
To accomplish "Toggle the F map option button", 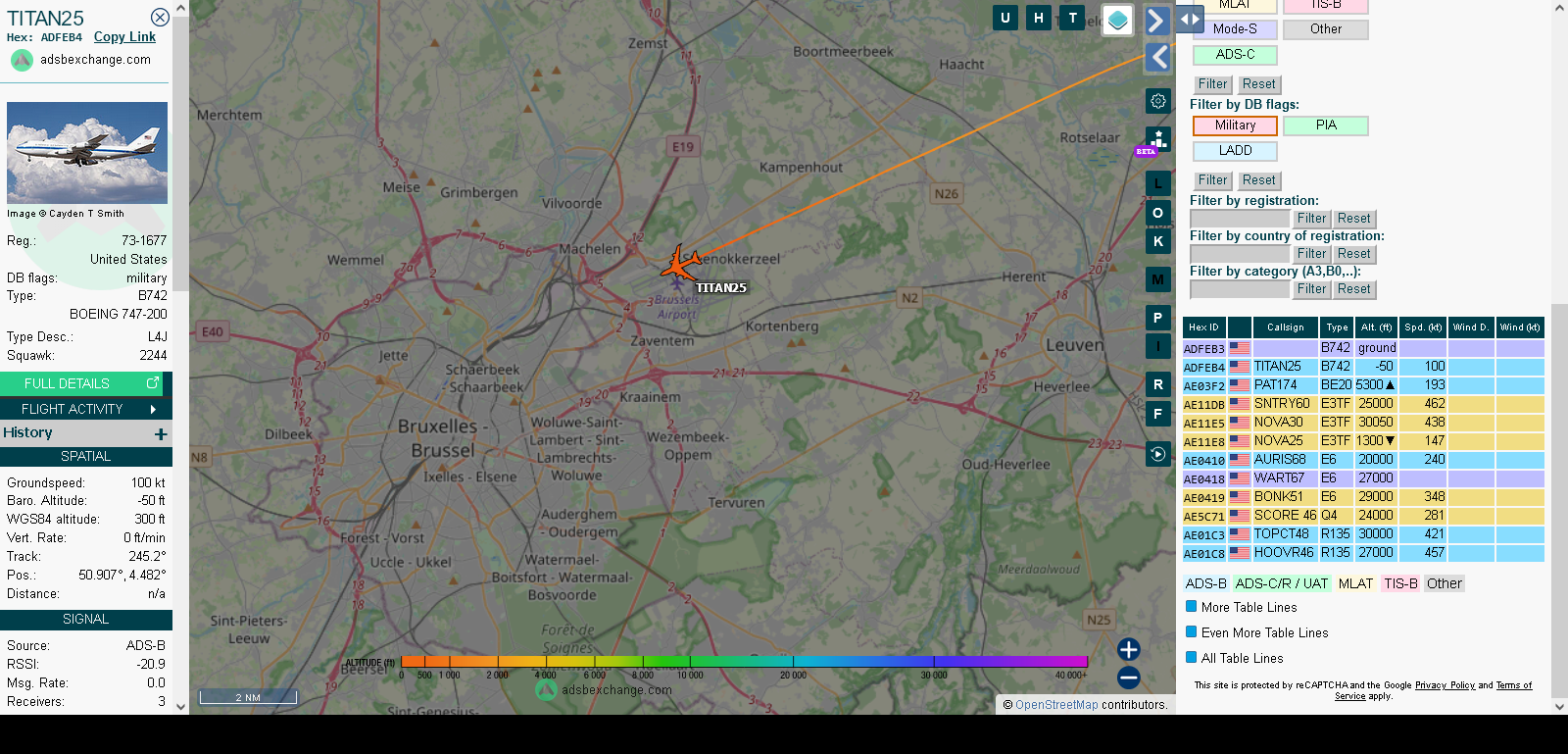I will coord(1158,414).
